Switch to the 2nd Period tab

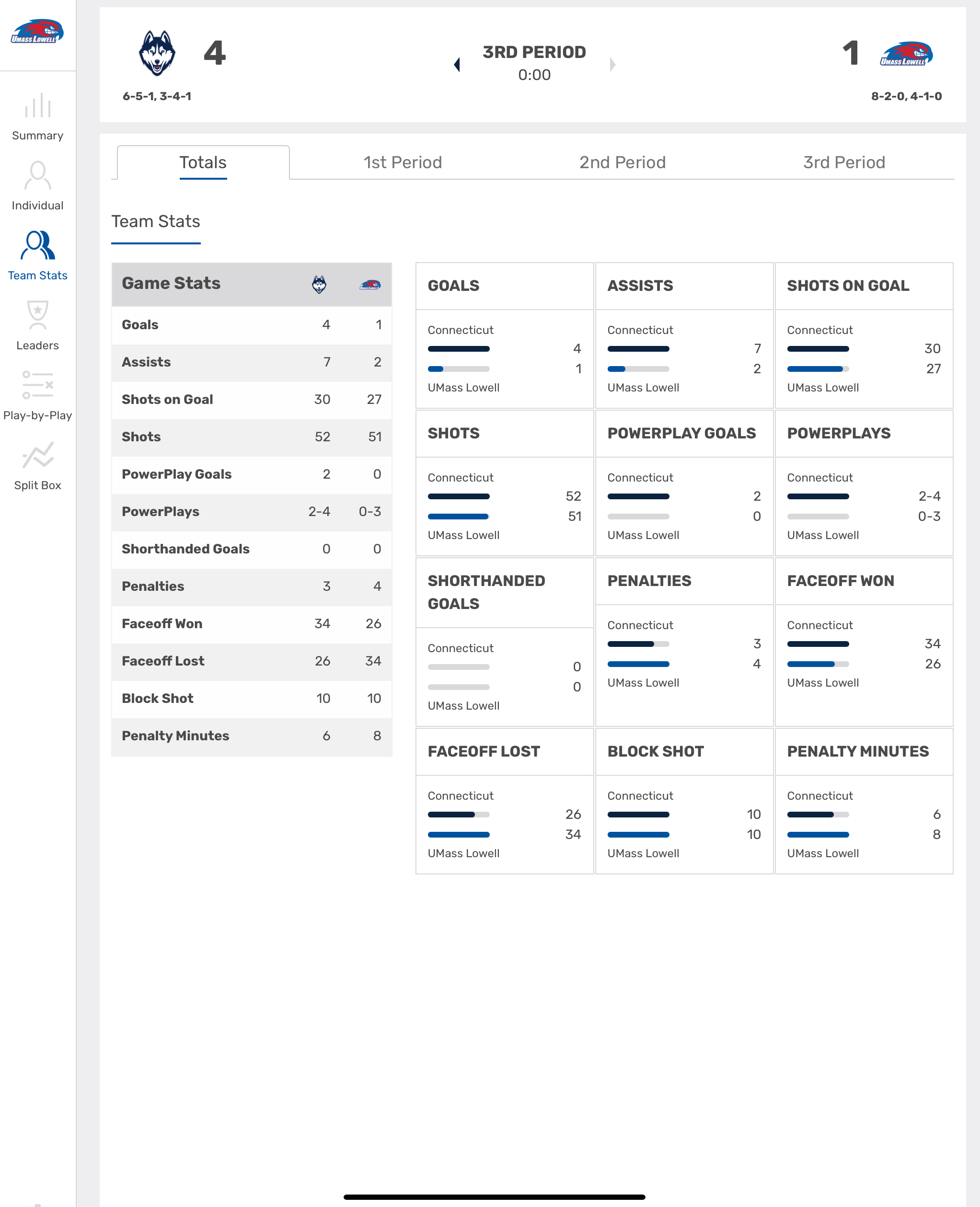click(623, 162)
